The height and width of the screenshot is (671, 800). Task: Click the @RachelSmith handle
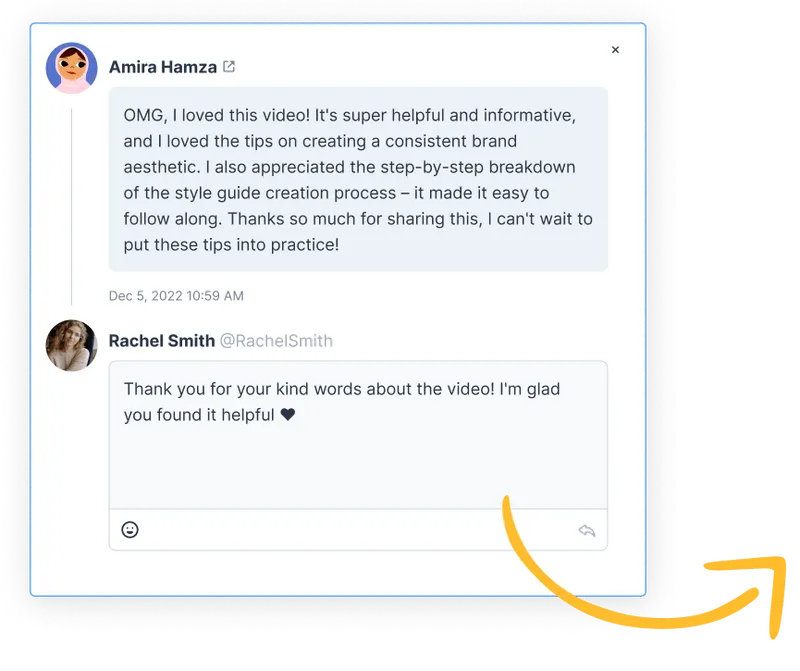276,340
